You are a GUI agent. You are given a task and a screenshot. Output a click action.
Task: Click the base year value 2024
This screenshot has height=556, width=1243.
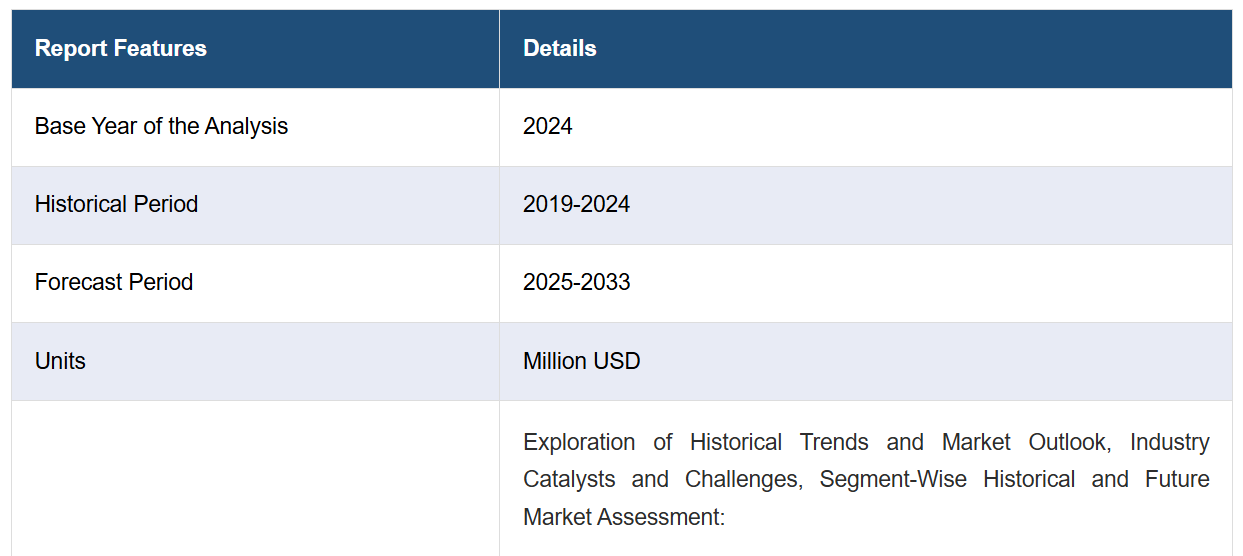(x=548, y=126)
